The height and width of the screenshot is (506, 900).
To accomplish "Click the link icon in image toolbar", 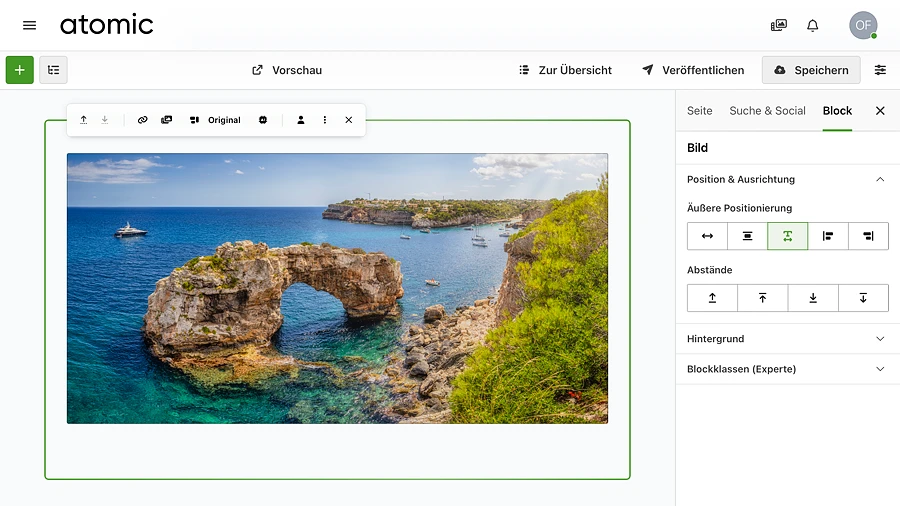I will point(142,120).
